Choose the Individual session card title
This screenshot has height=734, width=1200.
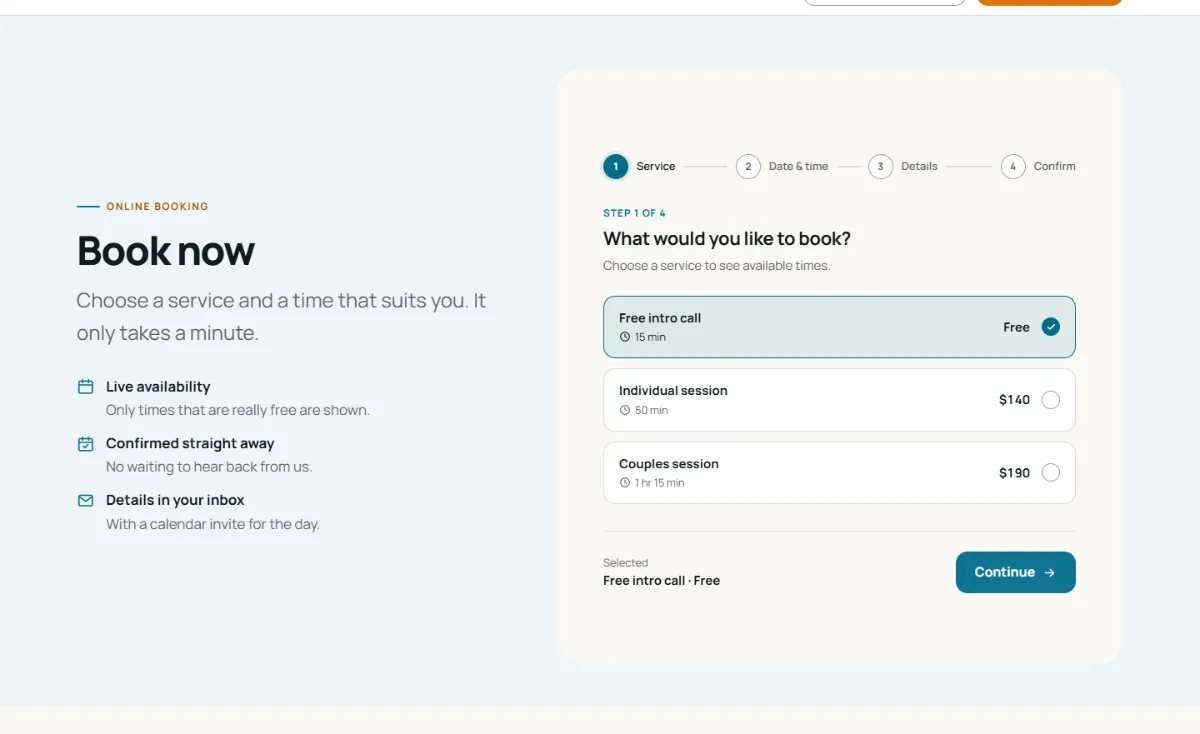pos(673,391)
